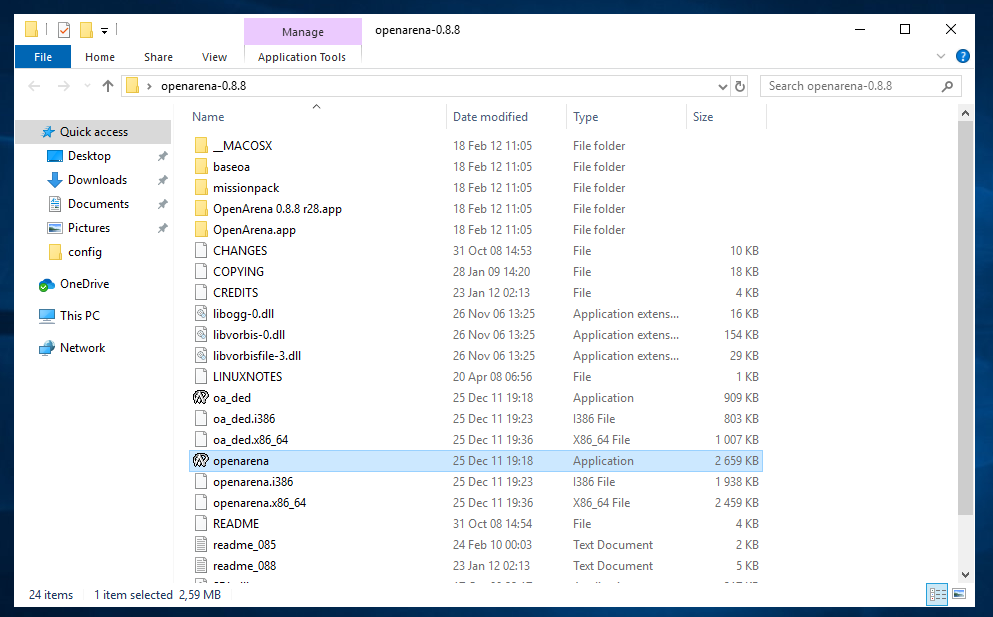Open Customize Quick Access Toolbar dropdown
Viewport: 993px width, 617px height.
coord(104,30)
